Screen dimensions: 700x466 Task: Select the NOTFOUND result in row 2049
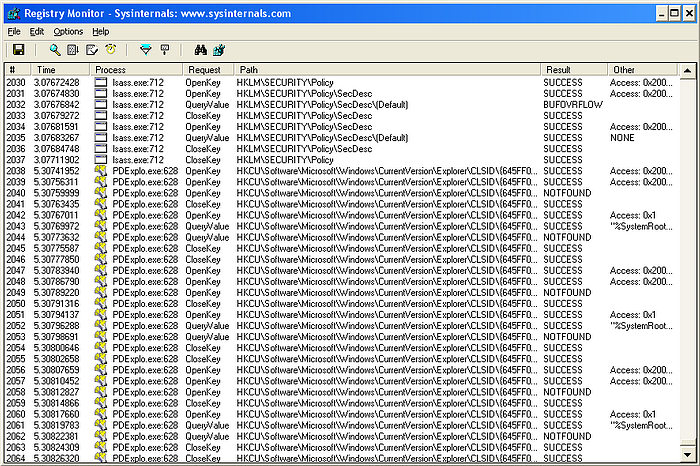pos(567,292)
